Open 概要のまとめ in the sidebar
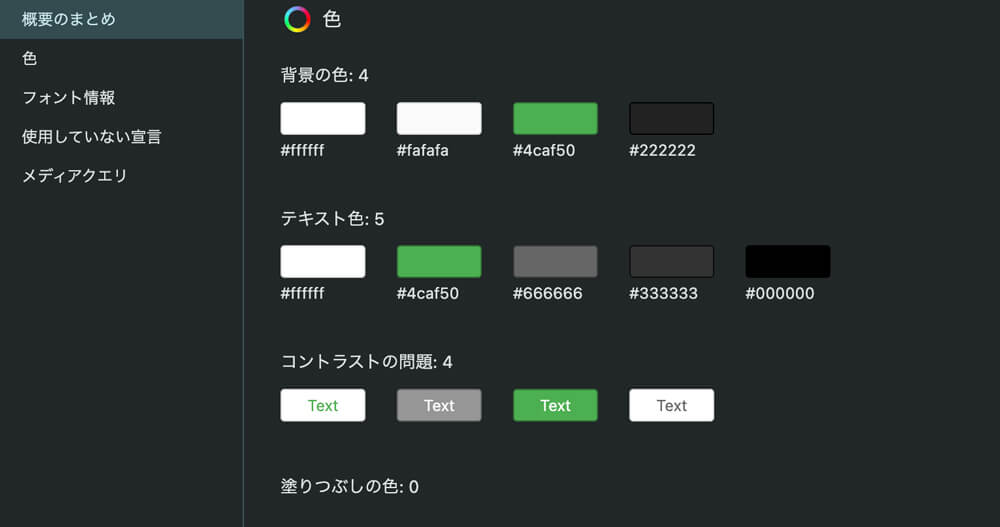 (69, 19)
